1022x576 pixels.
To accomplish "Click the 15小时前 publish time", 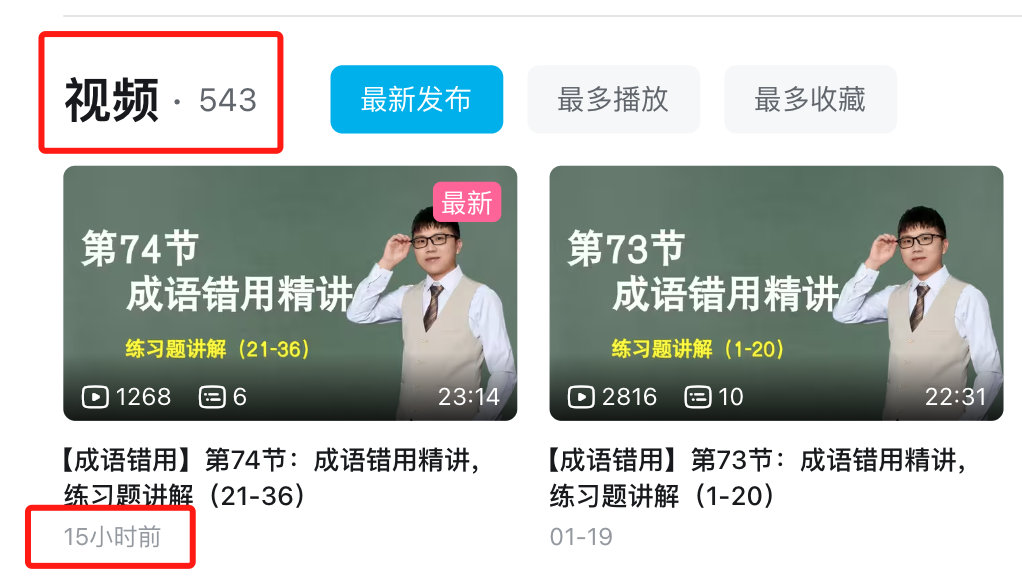I will pyautogui.click(x=111, y=537).
